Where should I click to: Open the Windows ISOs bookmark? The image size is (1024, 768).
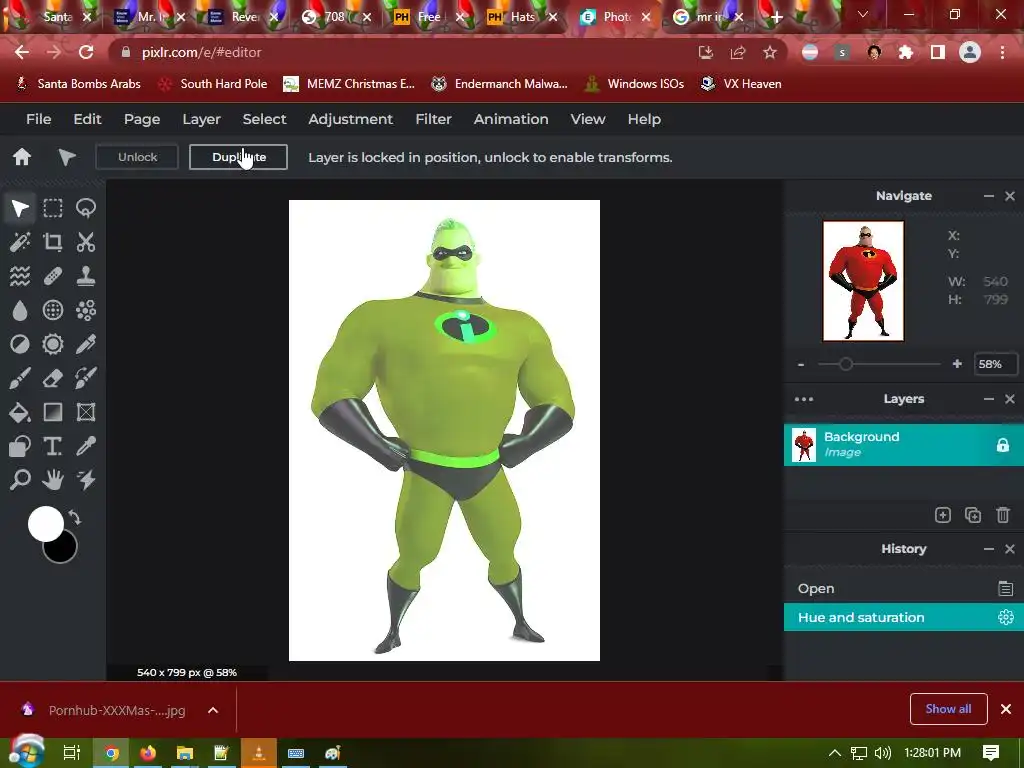(635, 84)
